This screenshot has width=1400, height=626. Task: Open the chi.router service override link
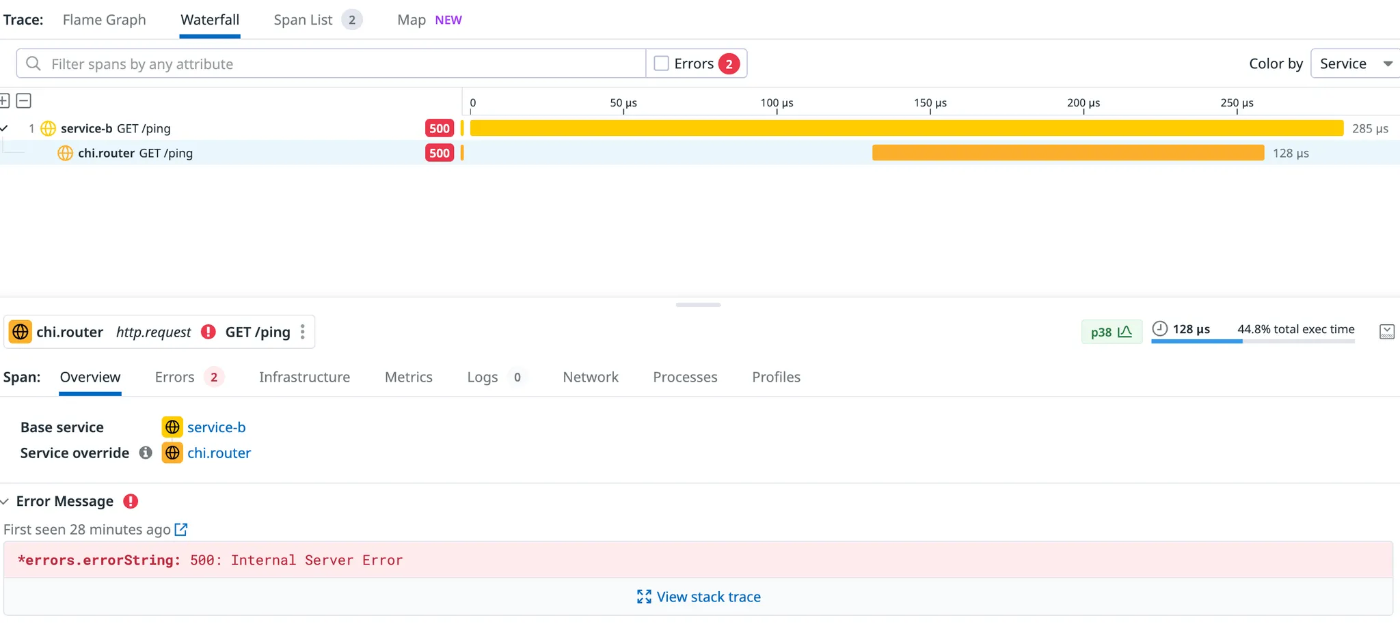pos(219,453)
